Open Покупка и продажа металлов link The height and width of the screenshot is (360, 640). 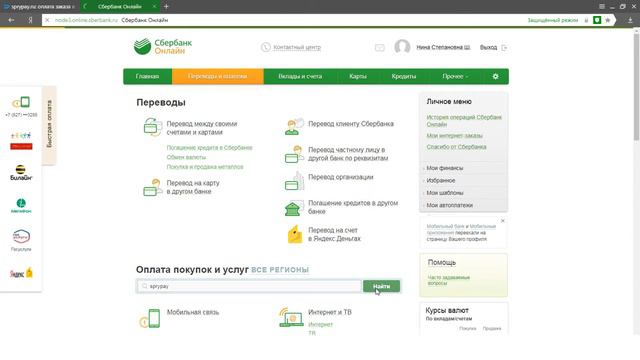point(205,167)
